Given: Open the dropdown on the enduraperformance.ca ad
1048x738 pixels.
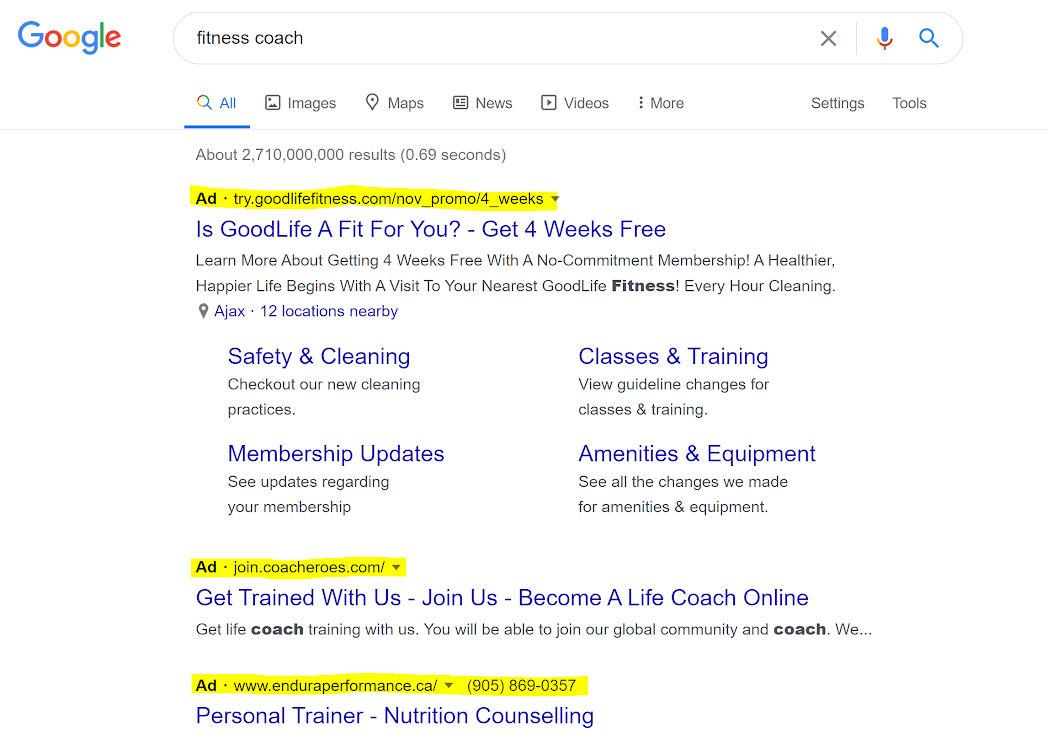Looking at the screenshot, I should coord(449,685).
